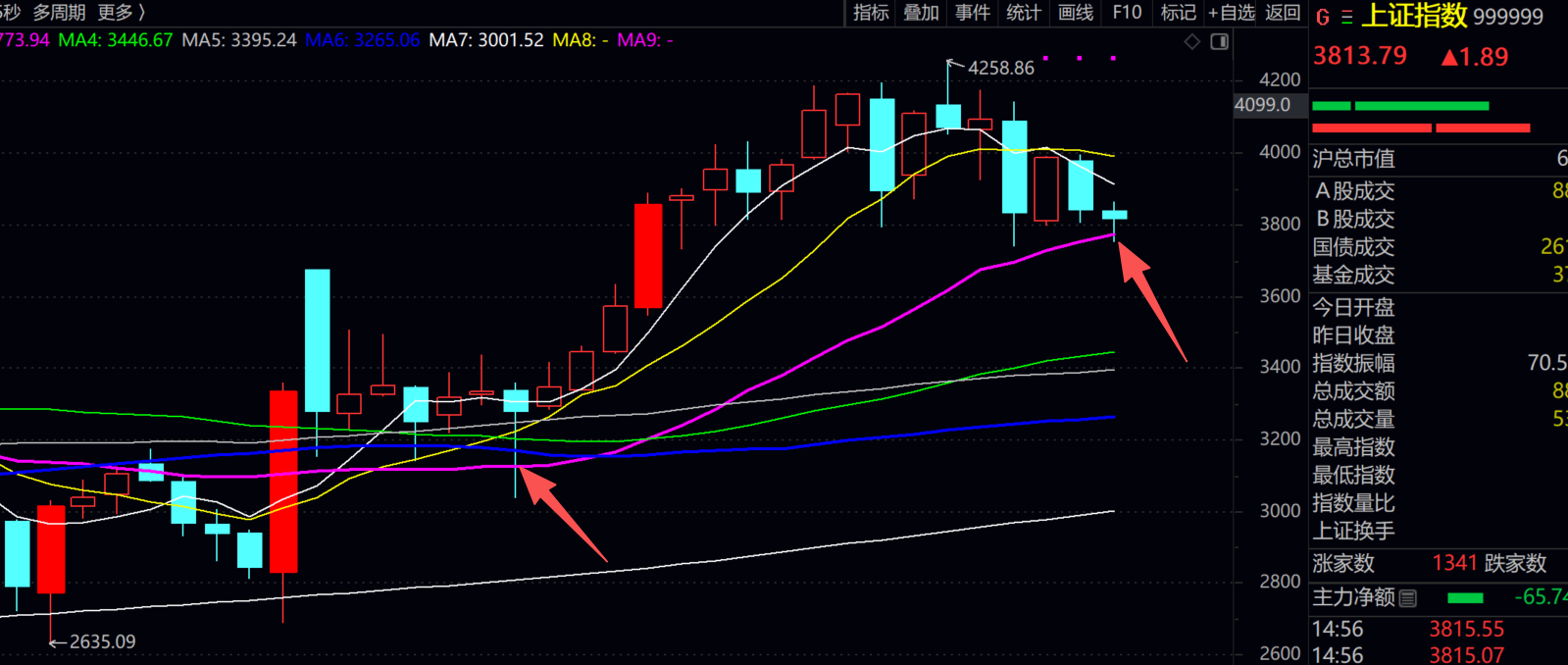
Task: Open the 指标 indicators menu
Action: pos(871,13)
